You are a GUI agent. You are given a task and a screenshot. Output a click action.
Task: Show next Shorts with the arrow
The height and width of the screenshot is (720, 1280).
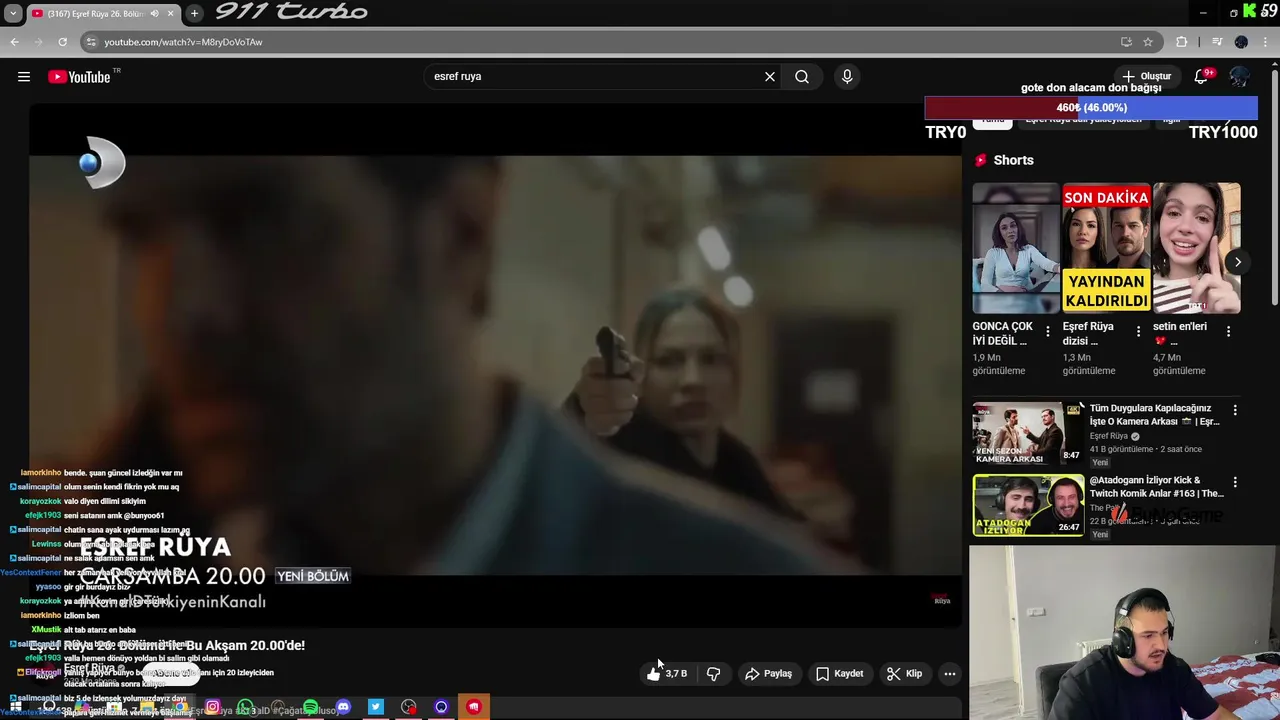pyautogui.click(x=1237, y=262)
